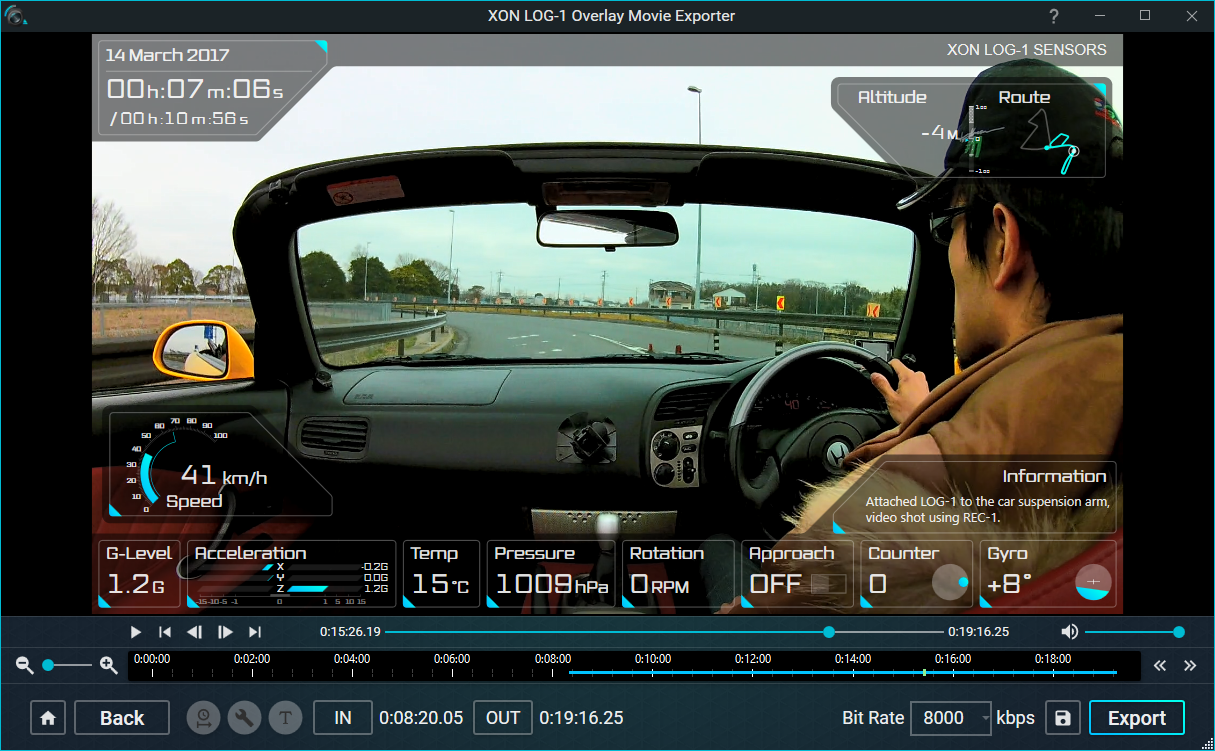Click the current time 0:15:26.19
Screen dimensions: 1215x751
(350, 632)
